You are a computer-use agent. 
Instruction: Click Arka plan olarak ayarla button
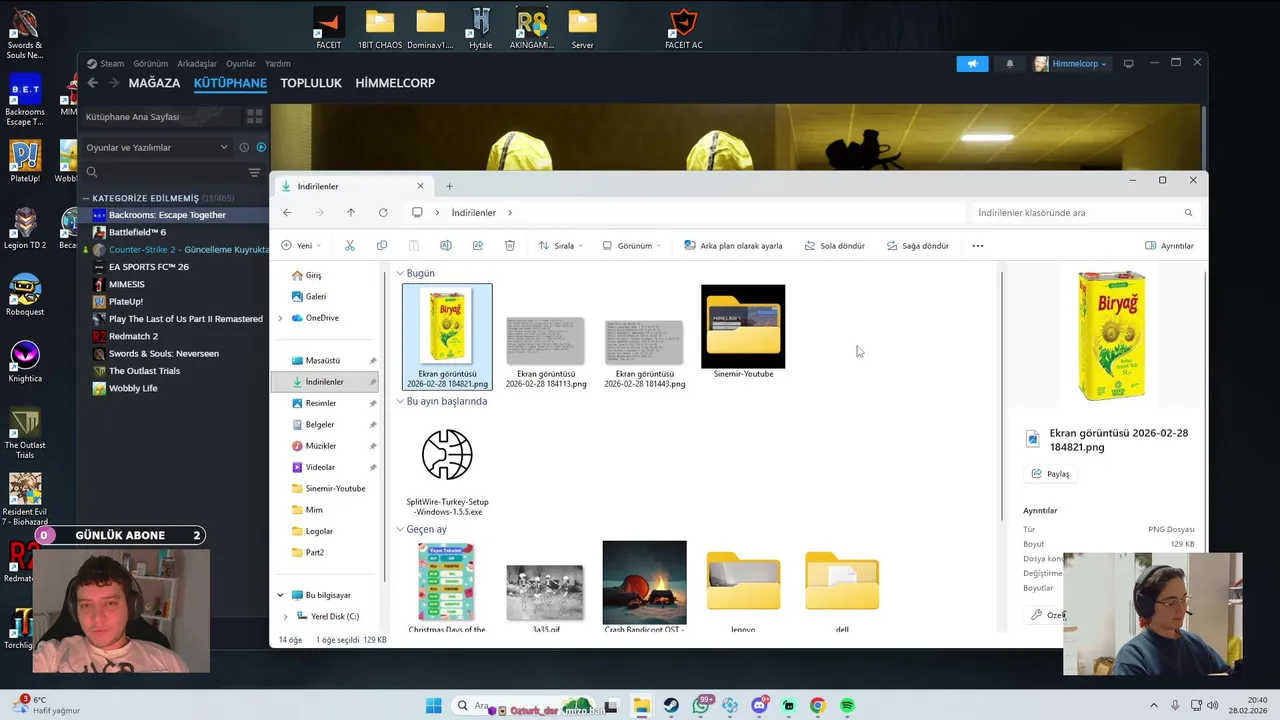733,245
